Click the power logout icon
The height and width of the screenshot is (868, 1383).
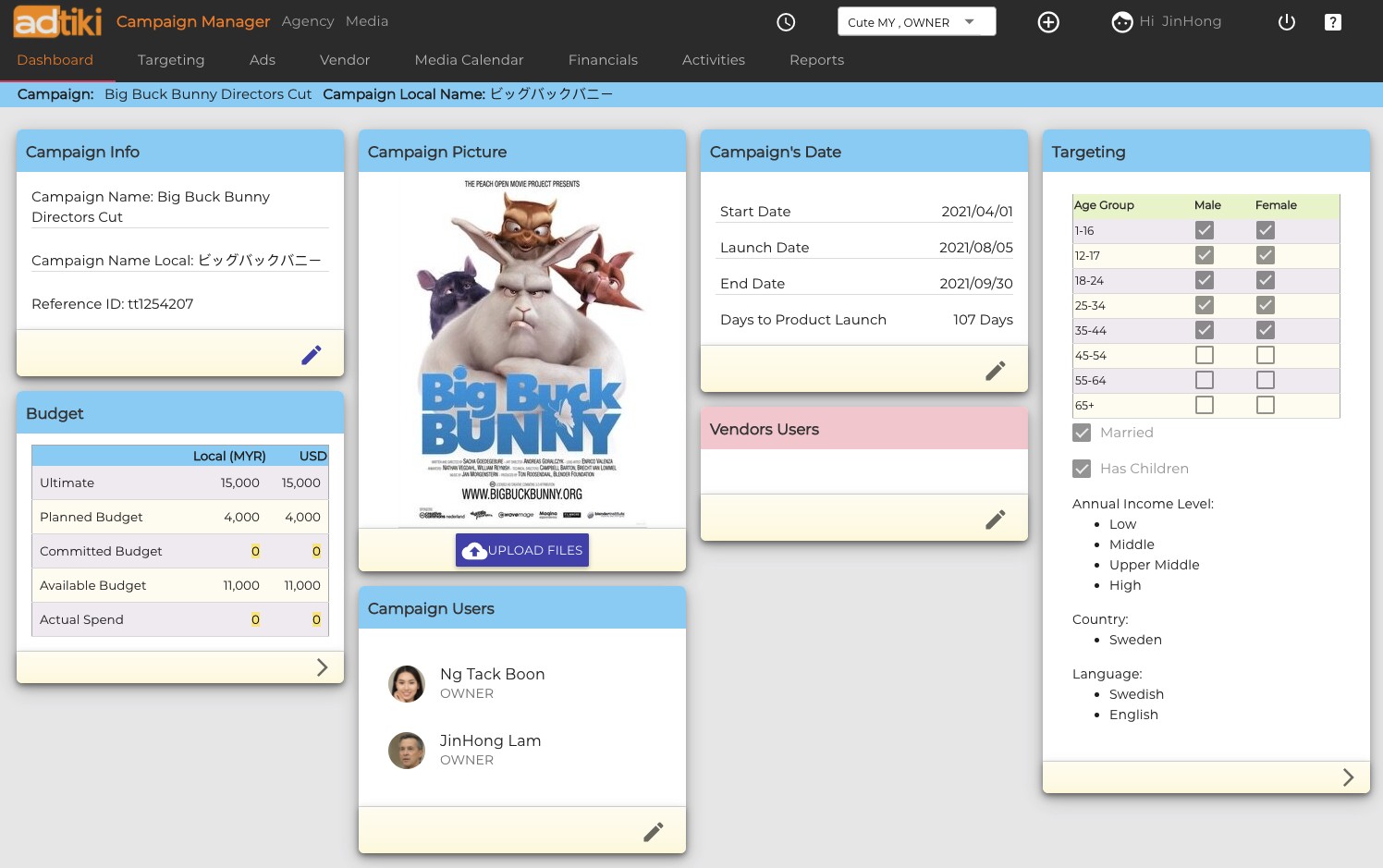tap(1287, 22)
